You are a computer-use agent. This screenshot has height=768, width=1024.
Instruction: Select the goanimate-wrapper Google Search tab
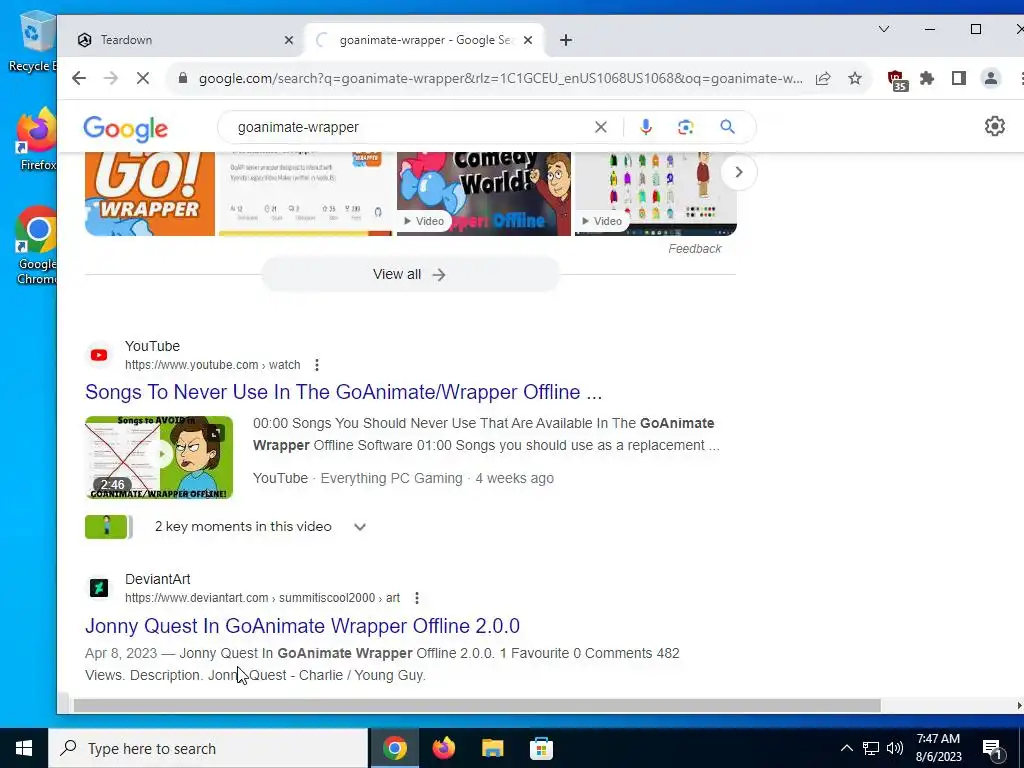pos(424,40)
